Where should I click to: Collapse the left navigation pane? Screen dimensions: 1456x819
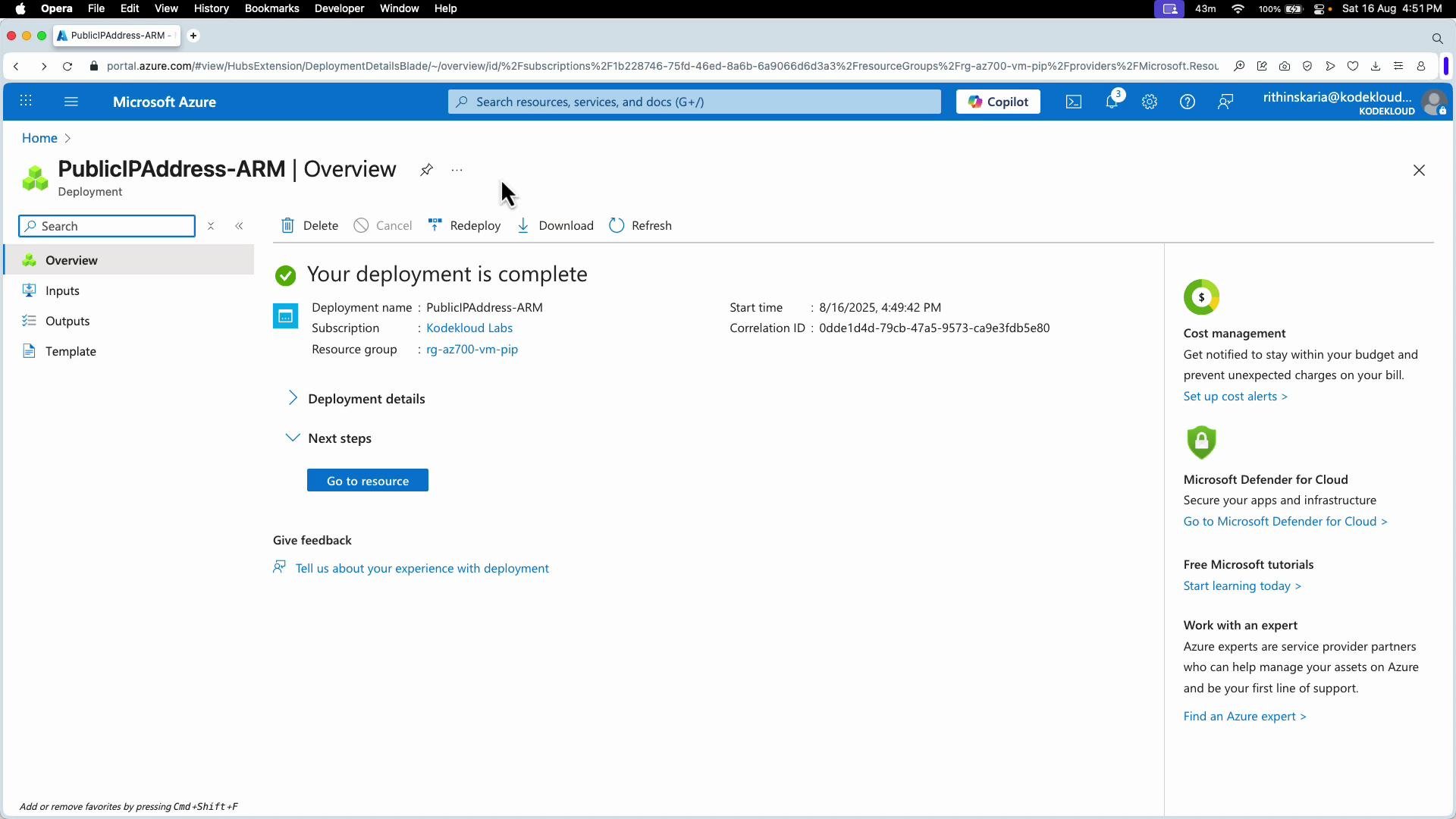tap(239, 226)
